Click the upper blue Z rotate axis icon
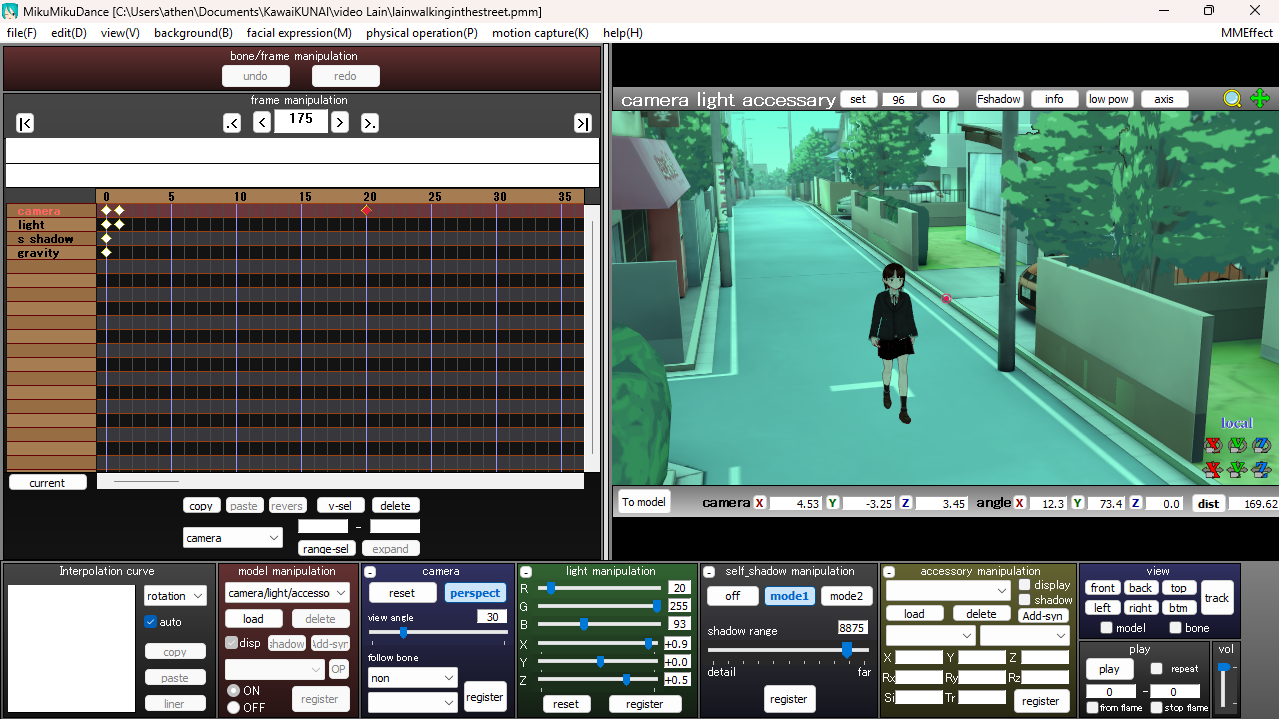Screen dimensions: 1279x719 click(1261, 445)
